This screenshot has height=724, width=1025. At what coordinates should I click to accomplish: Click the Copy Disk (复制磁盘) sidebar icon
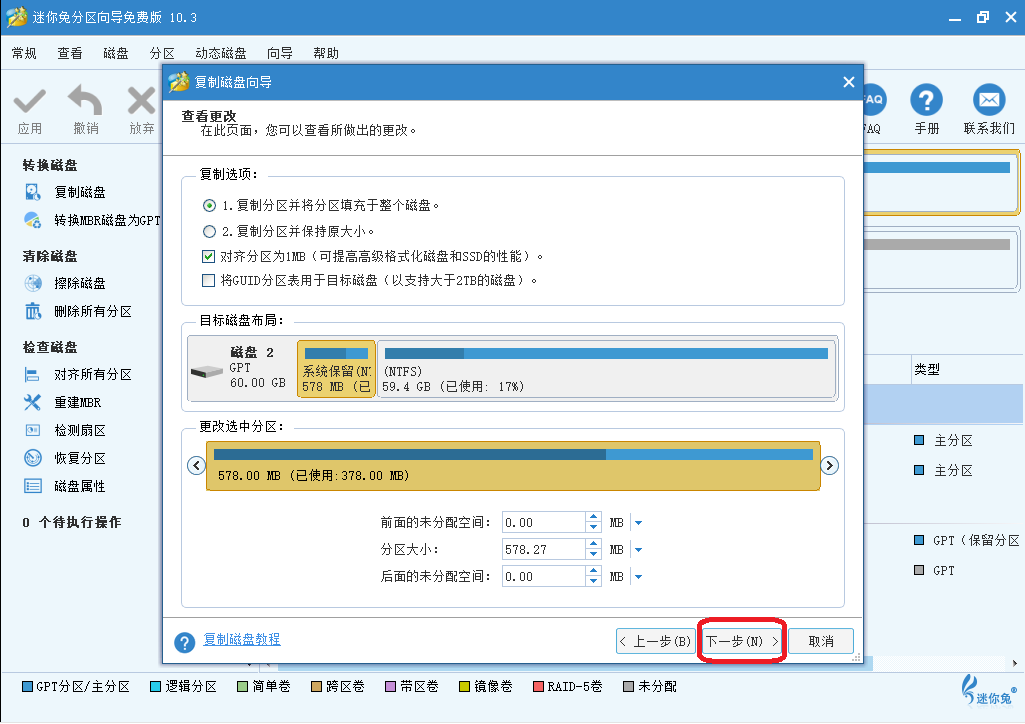[33, 192]
